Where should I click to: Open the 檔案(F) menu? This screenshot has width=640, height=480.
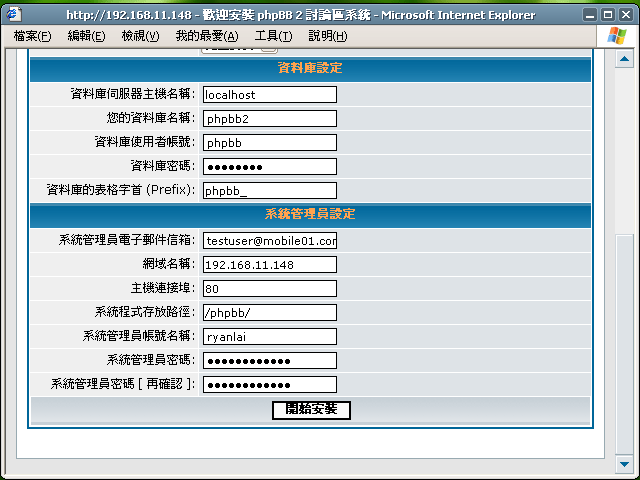pos(32,36)
